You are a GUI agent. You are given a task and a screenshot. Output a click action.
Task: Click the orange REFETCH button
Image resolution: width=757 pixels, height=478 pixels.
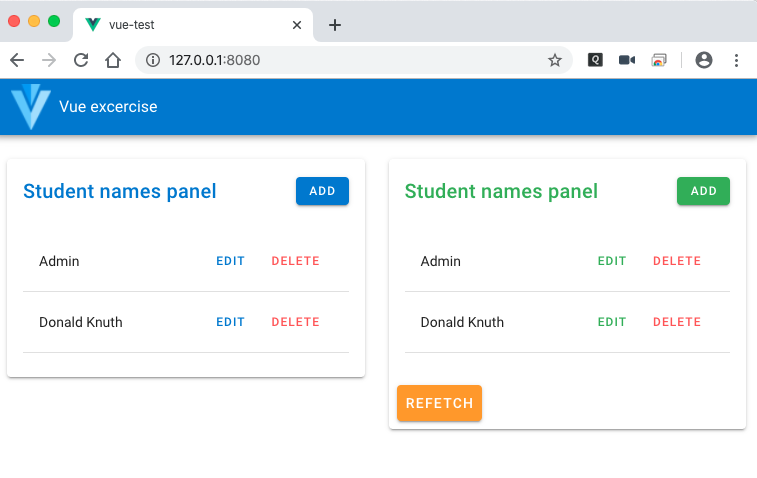[x=439, y=403]
